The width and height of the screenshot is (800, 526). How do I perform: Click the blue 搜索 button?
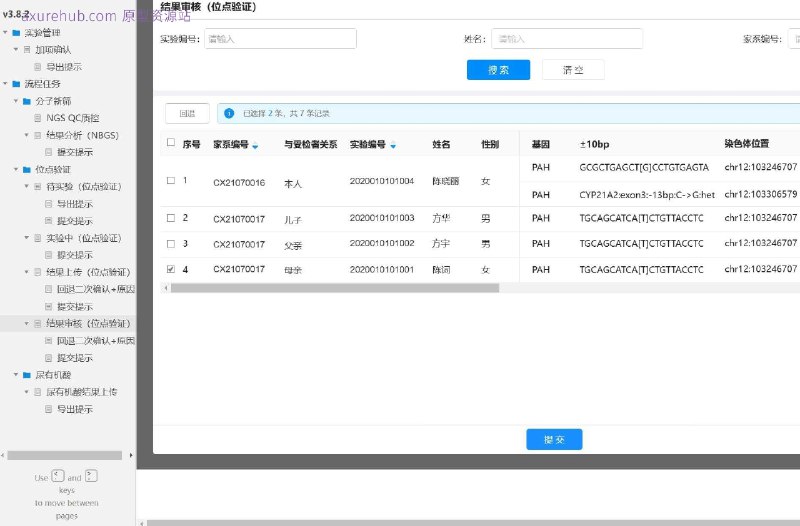pyautogui.click(x=498, y=70)
